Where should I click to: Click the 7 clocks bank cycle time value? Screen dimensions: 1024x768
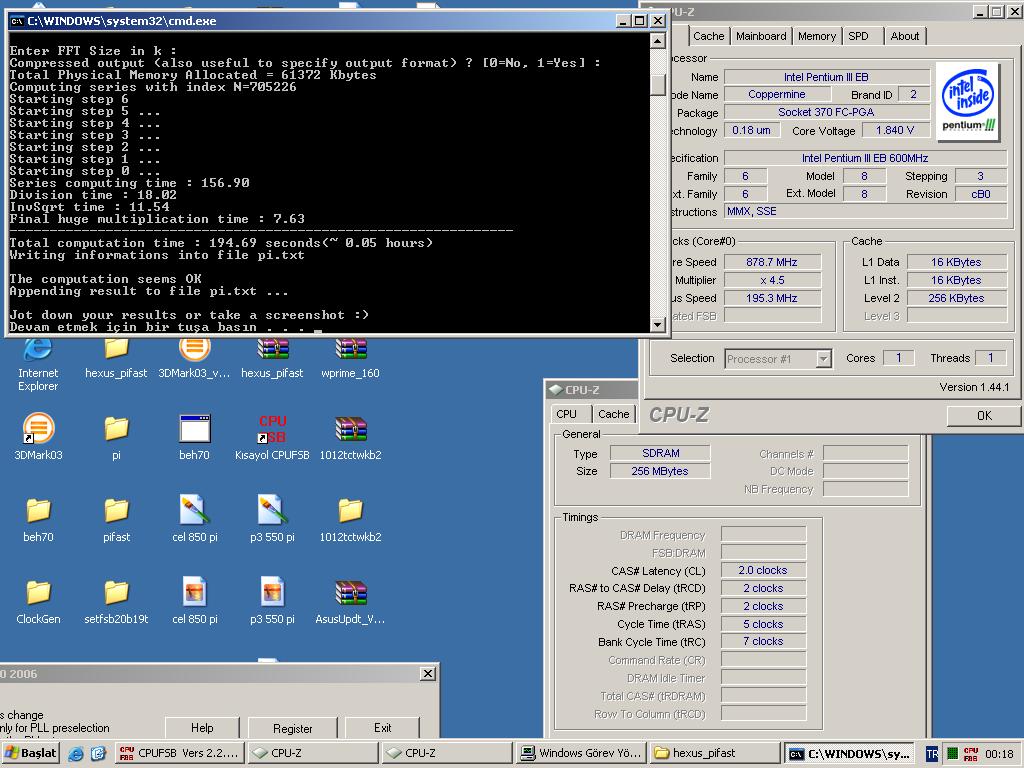tap(763, 641)
